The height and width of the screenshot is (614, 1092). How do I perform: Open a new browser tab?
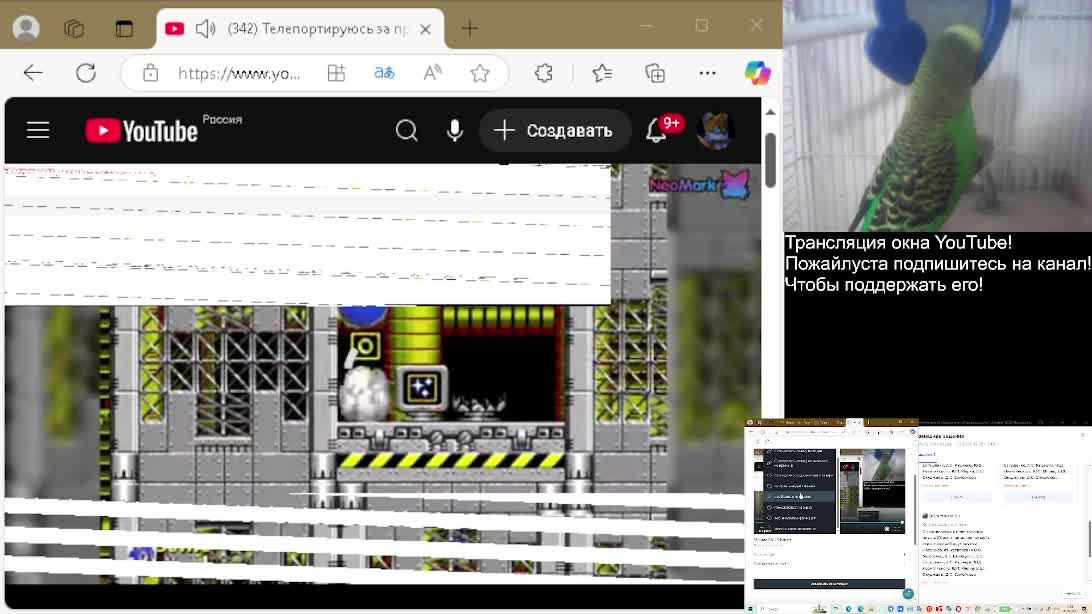click(x=470, y=29)
